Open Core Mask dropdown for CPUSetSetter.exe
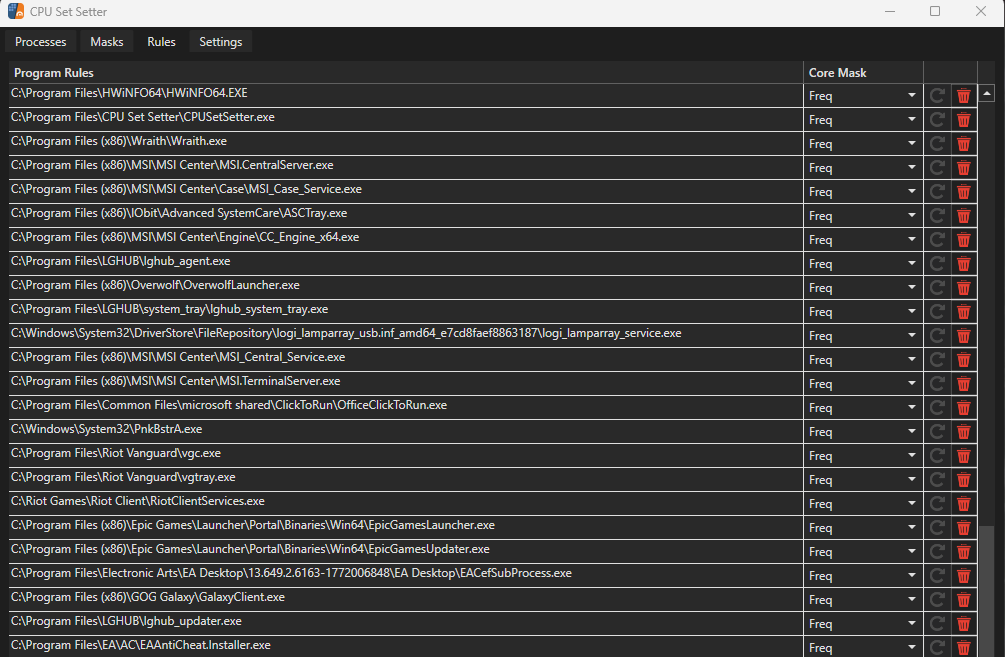The height and width of the screenshot is (657, 1005). 863,120
